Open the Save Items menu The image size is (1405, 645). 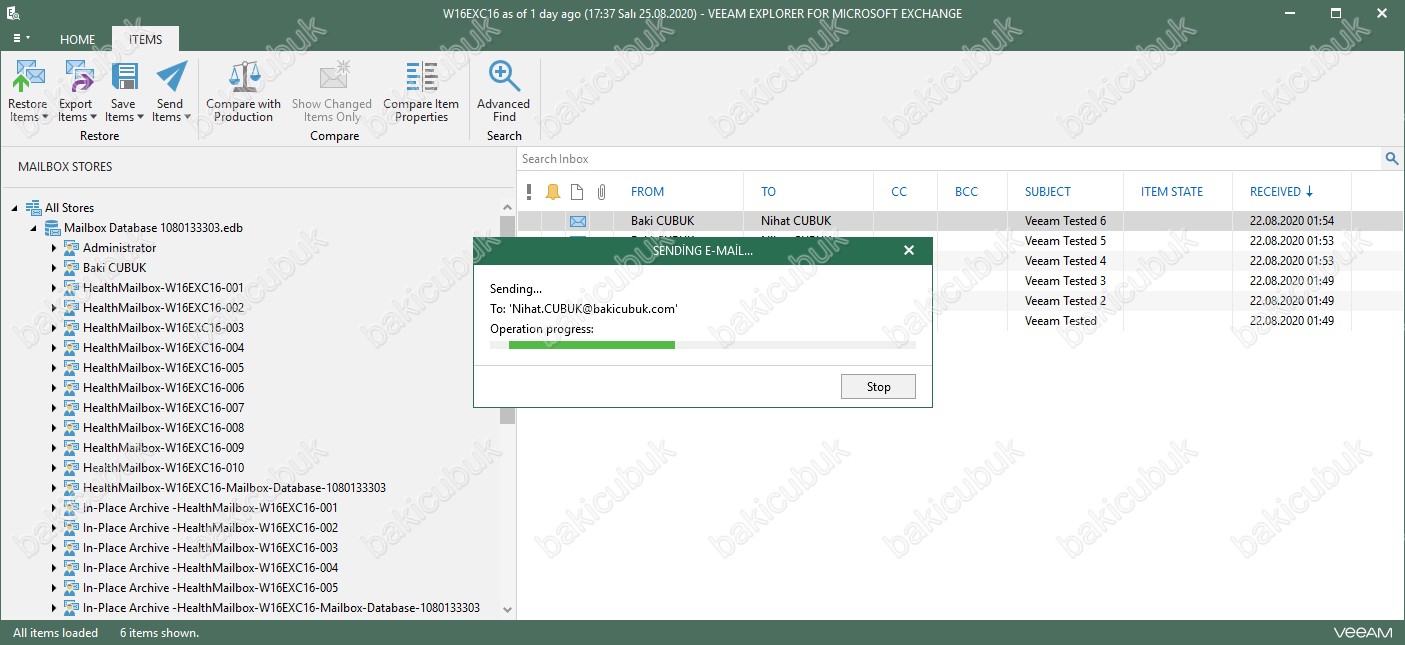click(x=124, y=92)
